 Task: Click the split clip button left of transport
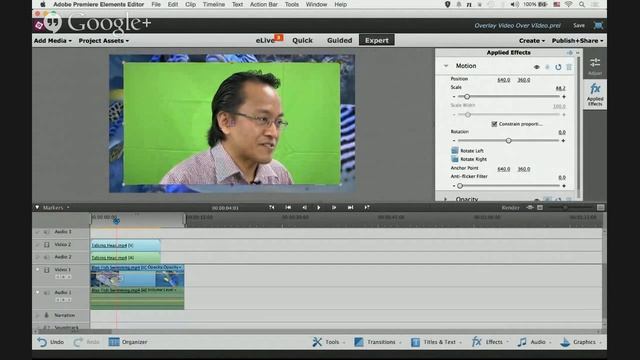click(272, 207)
